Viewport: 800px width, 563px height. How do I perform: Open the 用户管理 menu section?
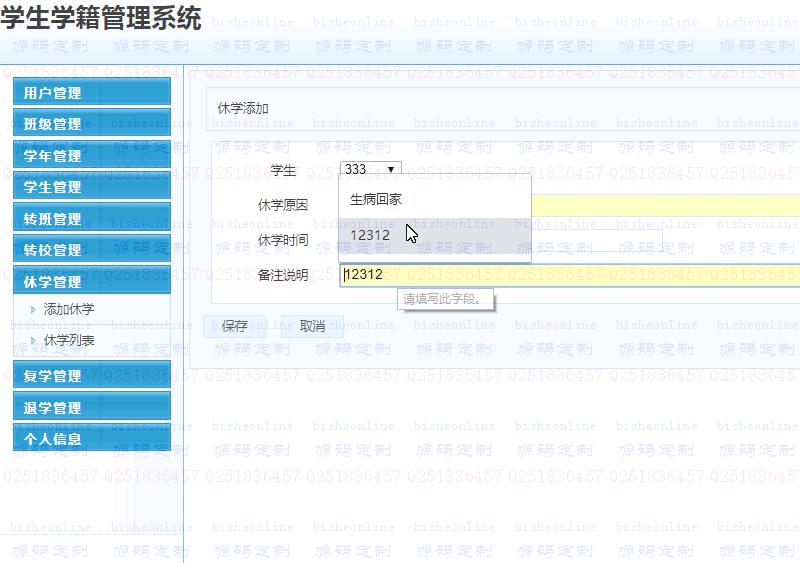(92, 91)
